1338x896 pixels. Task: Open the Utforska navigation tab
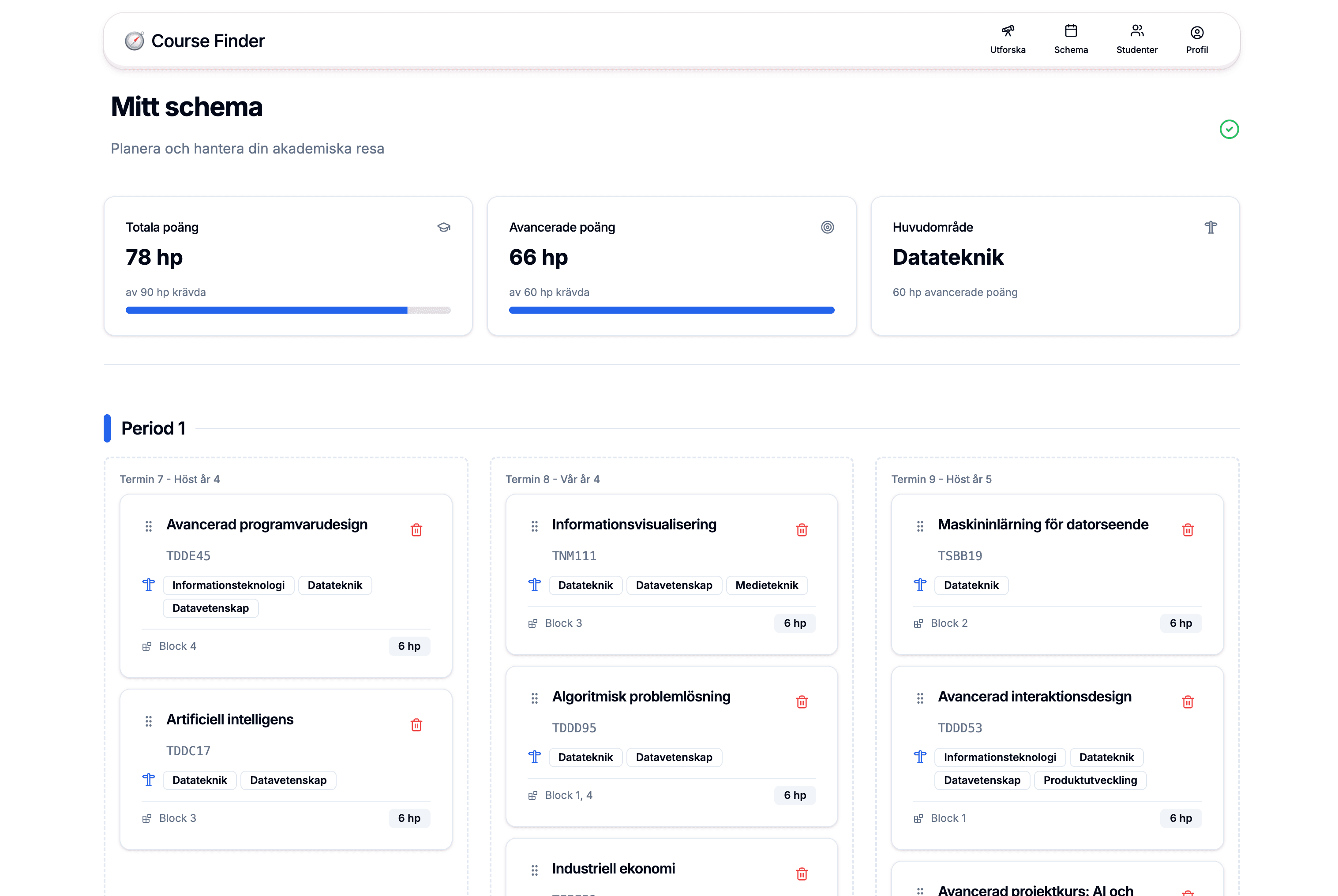click(x=1007, y=39)
